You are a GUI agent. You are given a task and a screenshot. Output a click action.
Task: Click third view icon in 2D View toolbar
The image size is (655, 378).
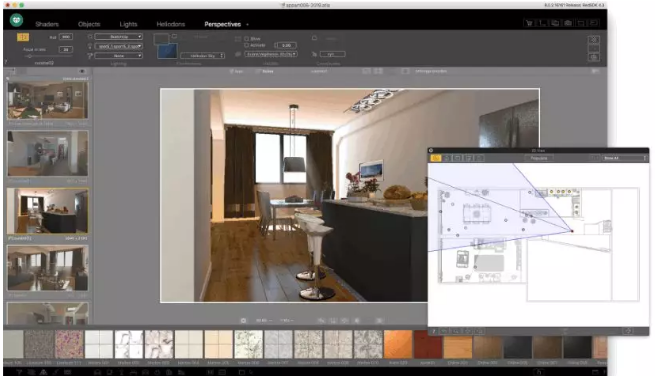click(458, 158)
